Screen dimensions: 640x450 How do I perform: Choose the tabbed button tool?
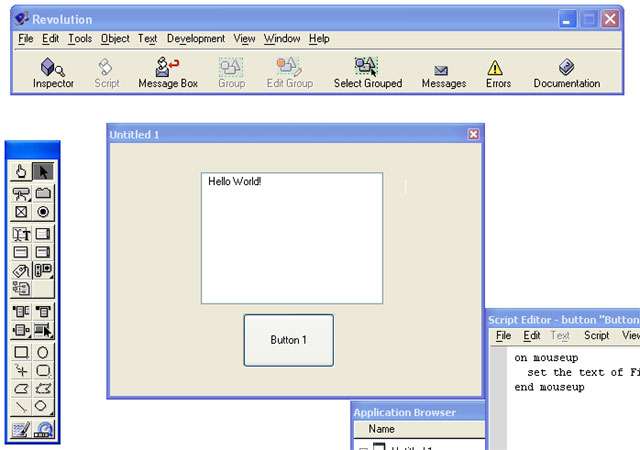(43, 193)
